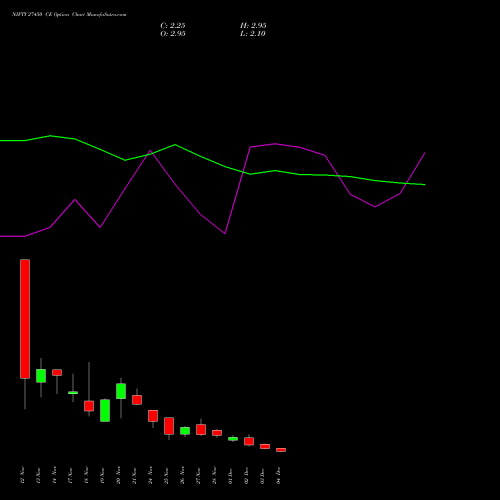Click the 27 Nov date label

[199, 475]
